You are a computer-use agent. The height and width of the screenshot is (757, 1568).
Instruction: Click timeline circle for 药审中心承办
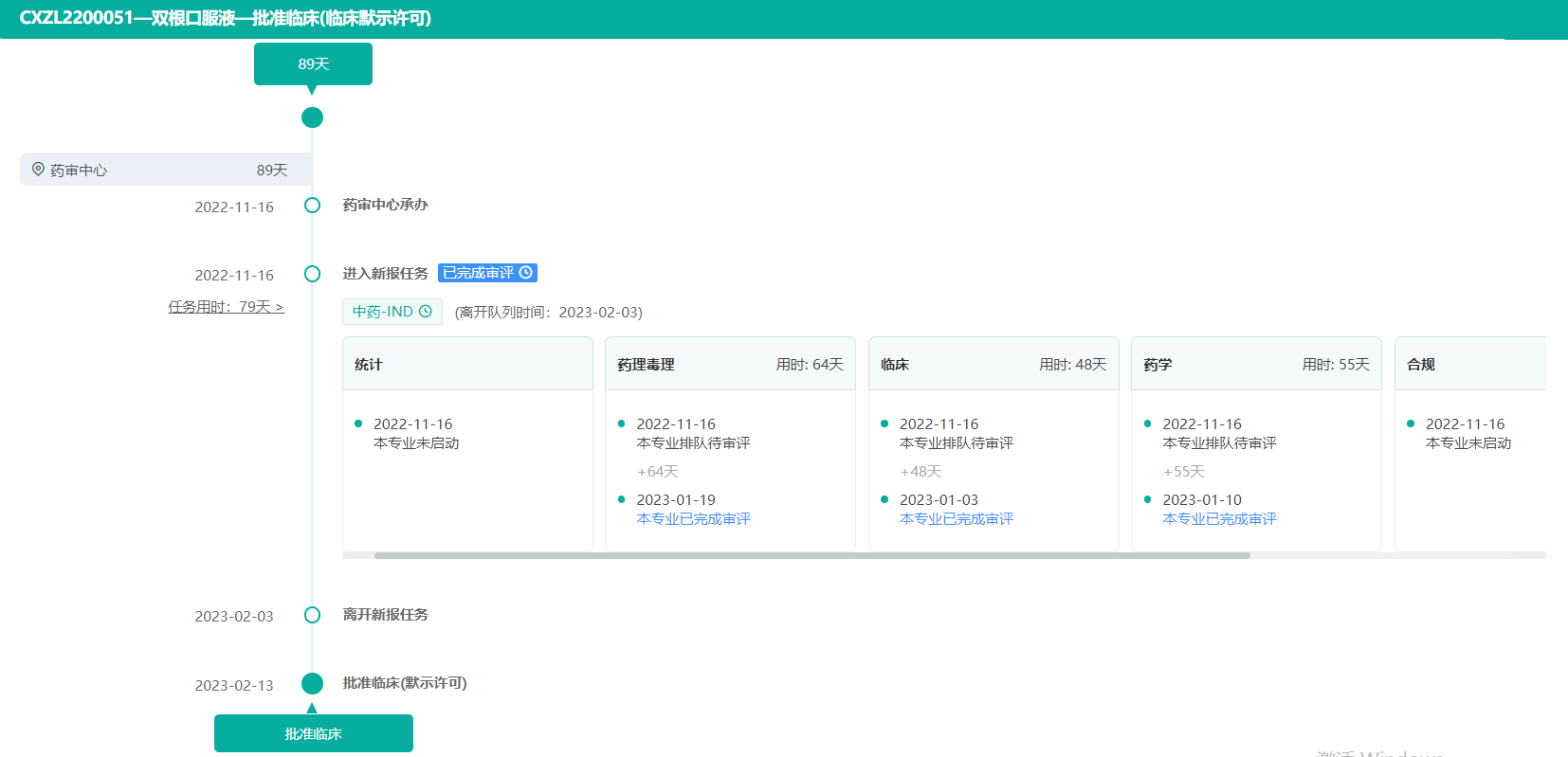(312, 206)
